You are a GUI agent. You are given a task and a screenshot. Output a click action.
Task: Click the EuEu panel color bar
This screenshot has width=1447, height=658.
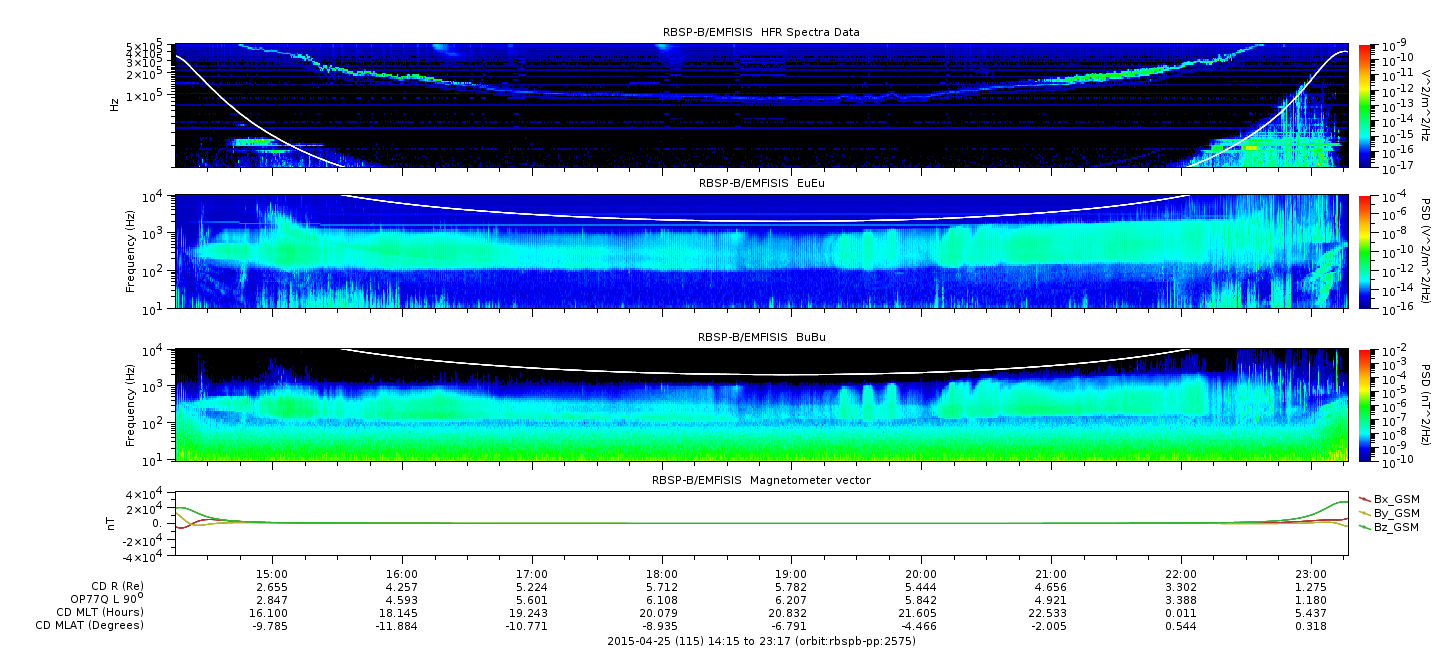tap(1364, 252)
